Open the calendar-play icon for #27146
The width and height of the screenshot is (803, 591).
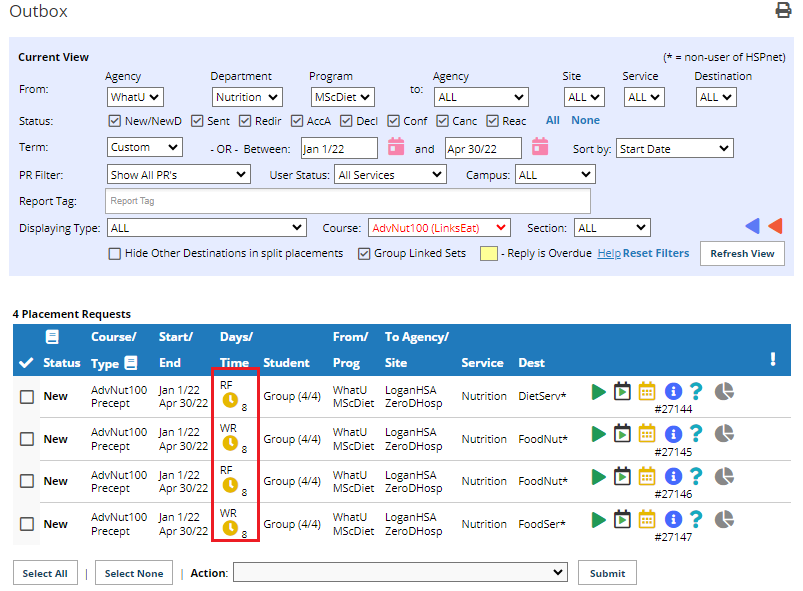click(622, 477)
